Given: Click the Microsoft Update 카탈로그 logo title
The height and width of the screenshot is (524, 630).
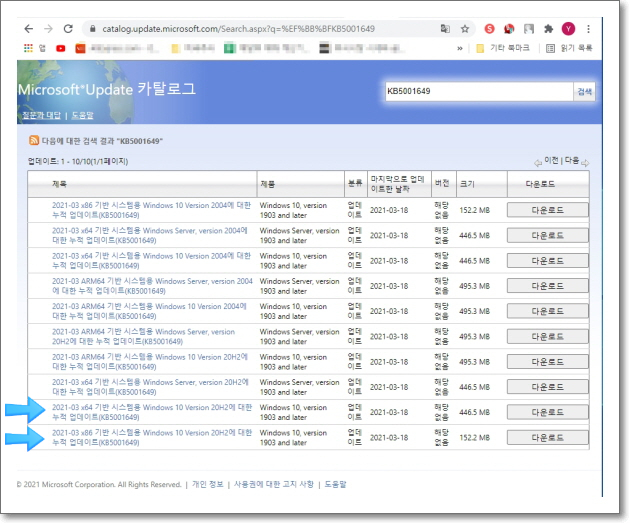Looking at the screenshot, I should point(107,89).
